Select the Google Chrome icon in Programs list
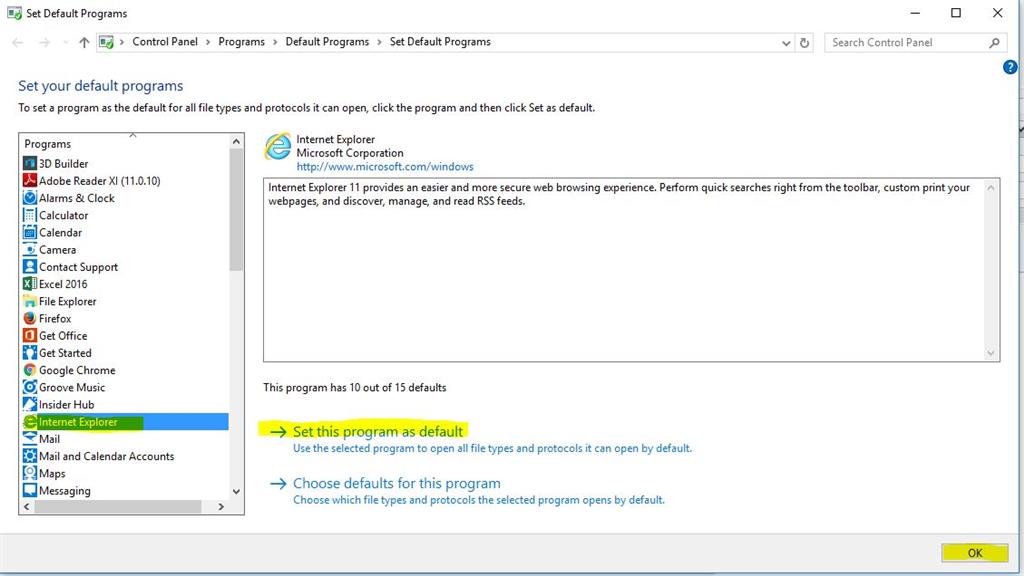1024x576 pixels. (30, 370)
